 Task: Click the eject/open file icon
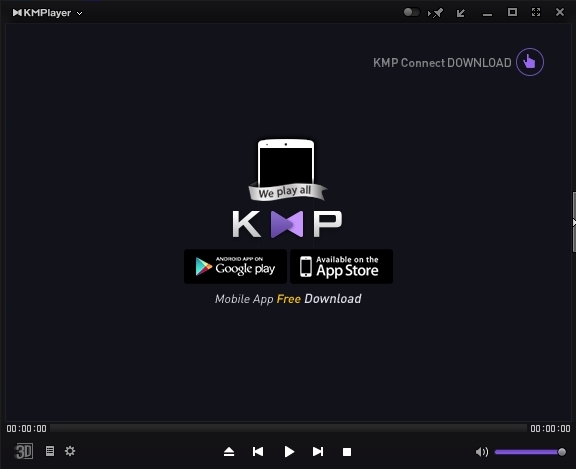[229, 452]
